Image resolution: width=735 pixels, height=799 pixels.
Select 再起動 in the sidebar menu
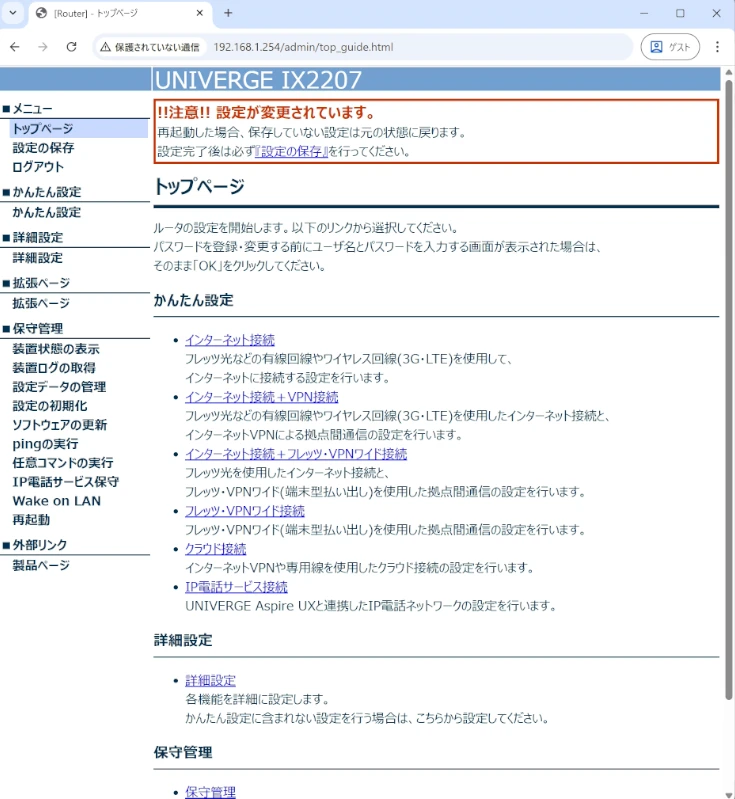(31, 520)
